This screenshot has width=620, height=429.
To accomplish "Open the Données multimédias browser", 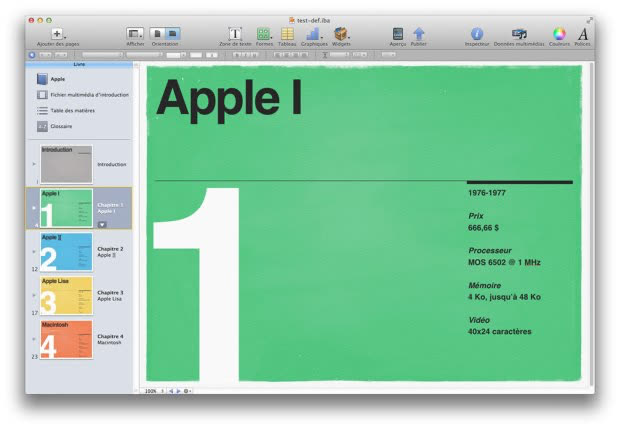I will (519, 34).
